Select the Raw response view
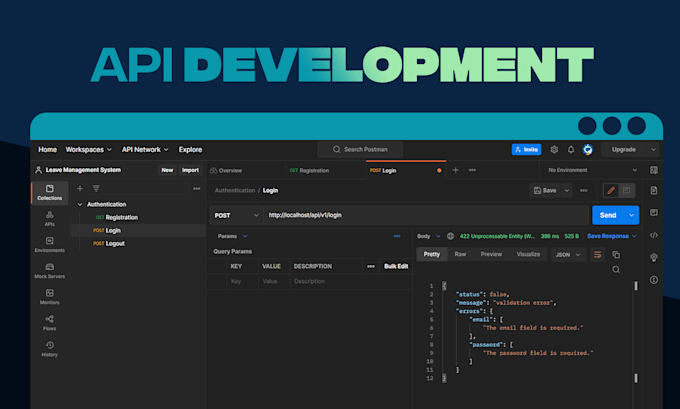The image size is (680, 409). [x=460, y=255]
